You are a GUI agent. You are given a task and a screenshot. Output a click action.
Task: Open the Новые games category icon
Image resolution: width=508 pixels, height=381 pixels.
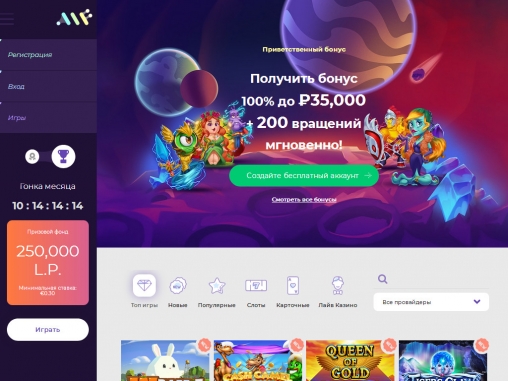coord(177,286)
